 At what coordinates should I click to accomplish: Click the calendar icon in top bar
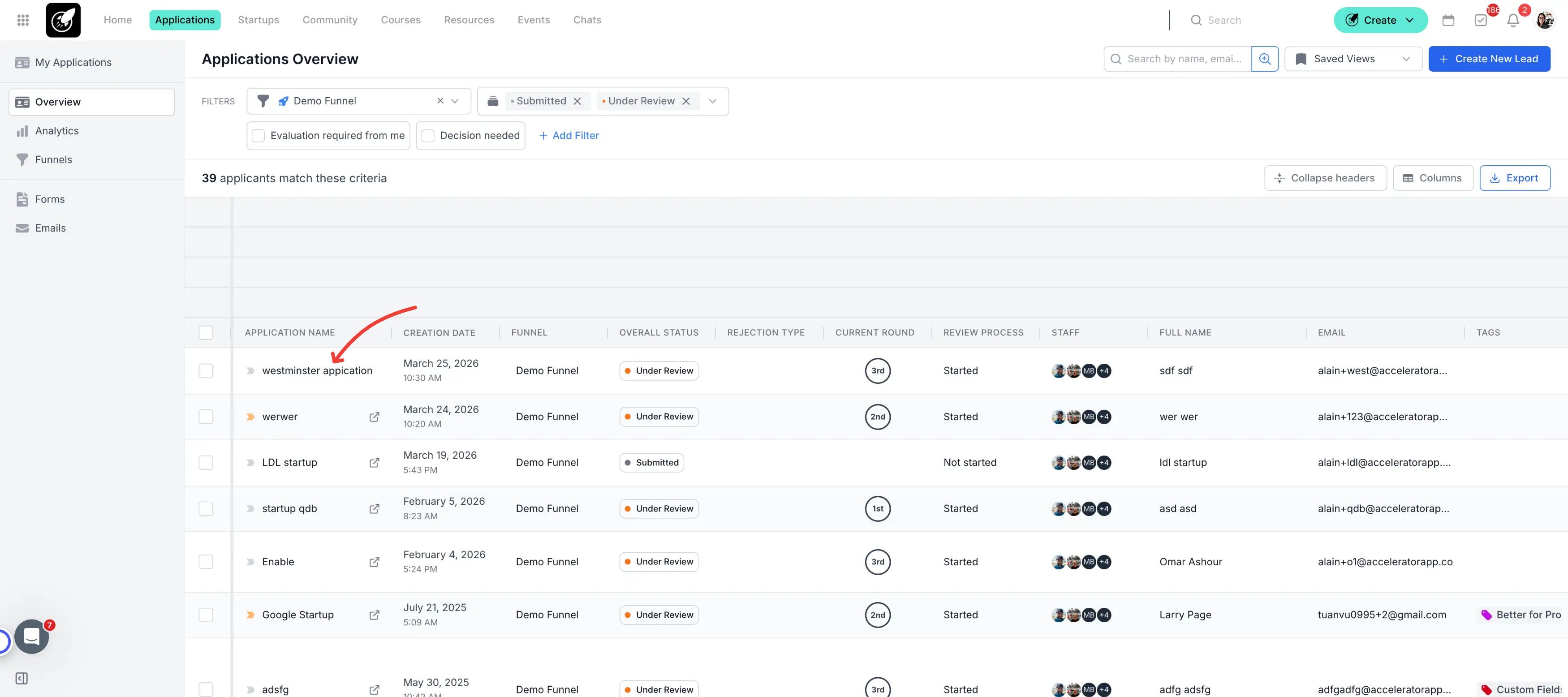1448,20
